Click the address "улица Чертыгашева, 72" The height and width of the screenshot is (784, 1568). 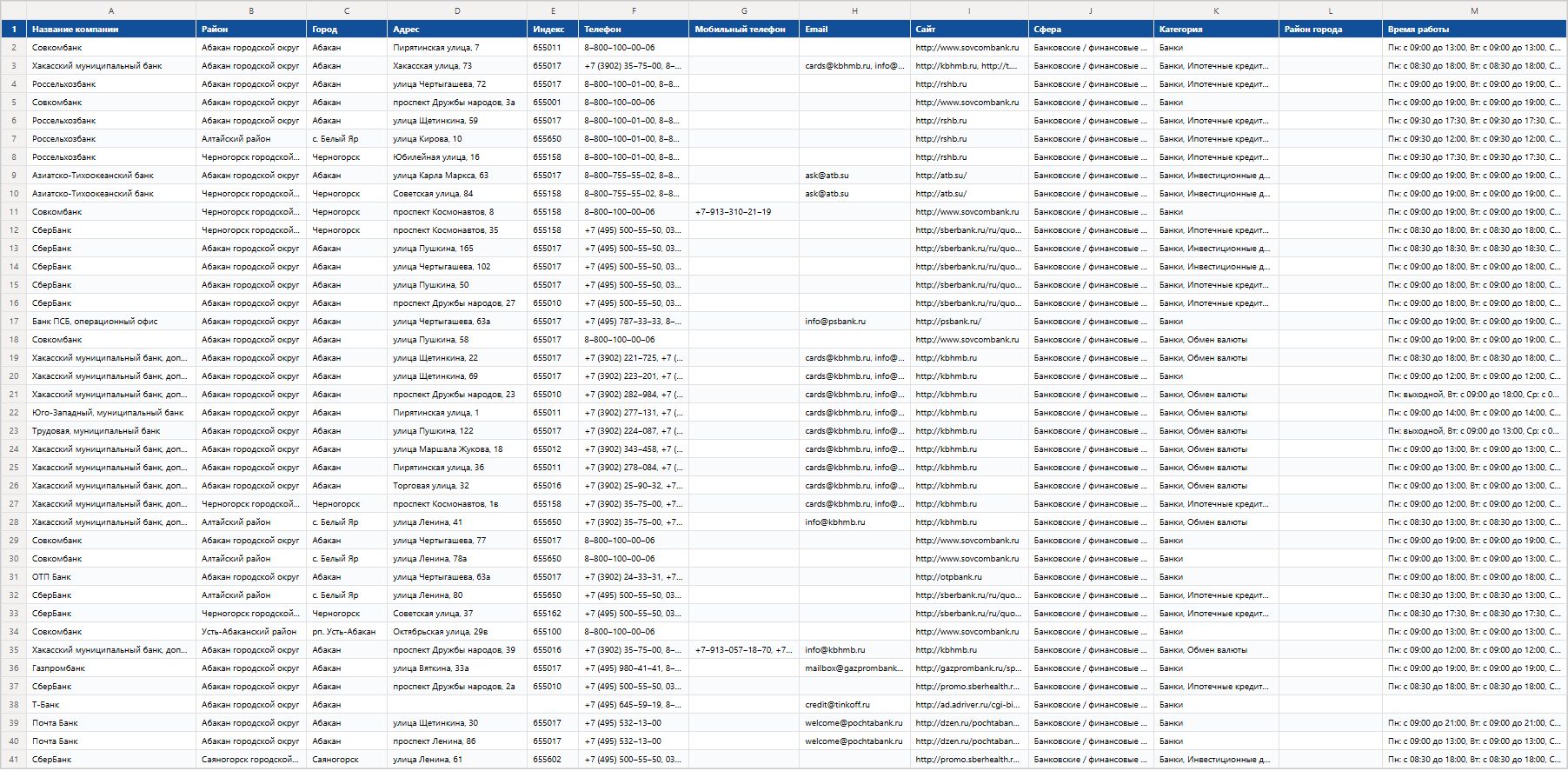click(x=457, y=84)
